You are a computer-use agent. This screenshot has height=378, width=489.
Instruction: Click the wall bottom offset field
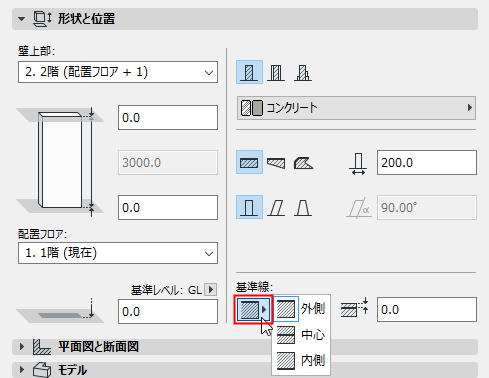[x=168, y=208]
